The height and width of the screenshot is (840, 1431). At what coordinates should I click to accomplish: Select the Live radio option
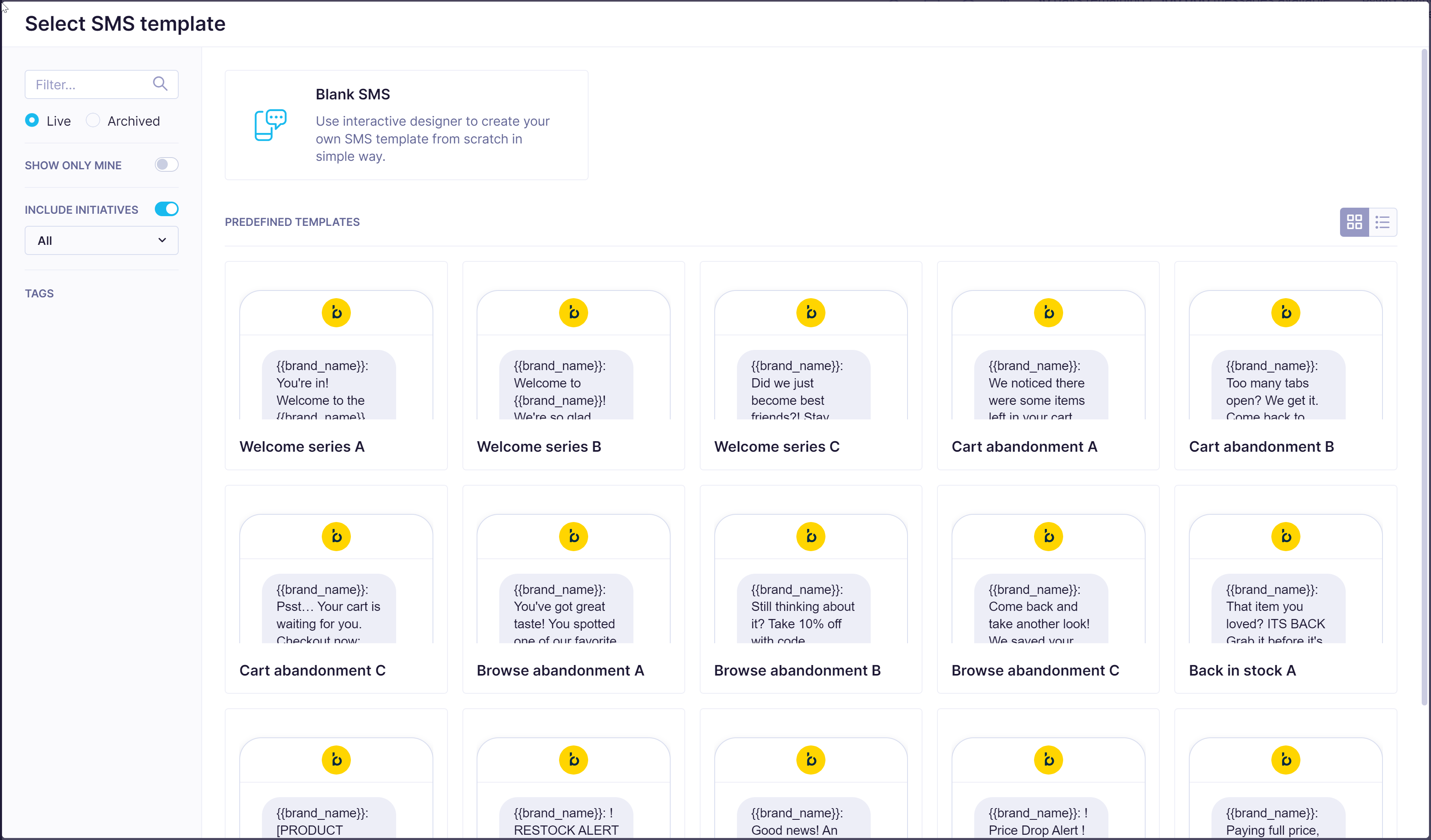tap(32, 120)
